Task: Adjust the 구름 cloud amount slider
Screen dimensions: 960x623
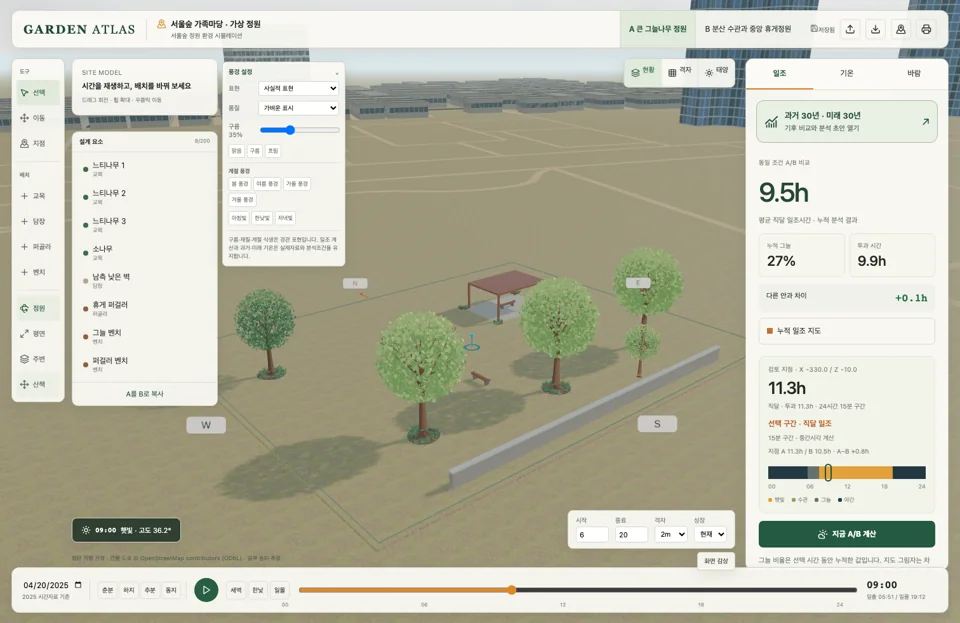Action: tap(299, 130)
